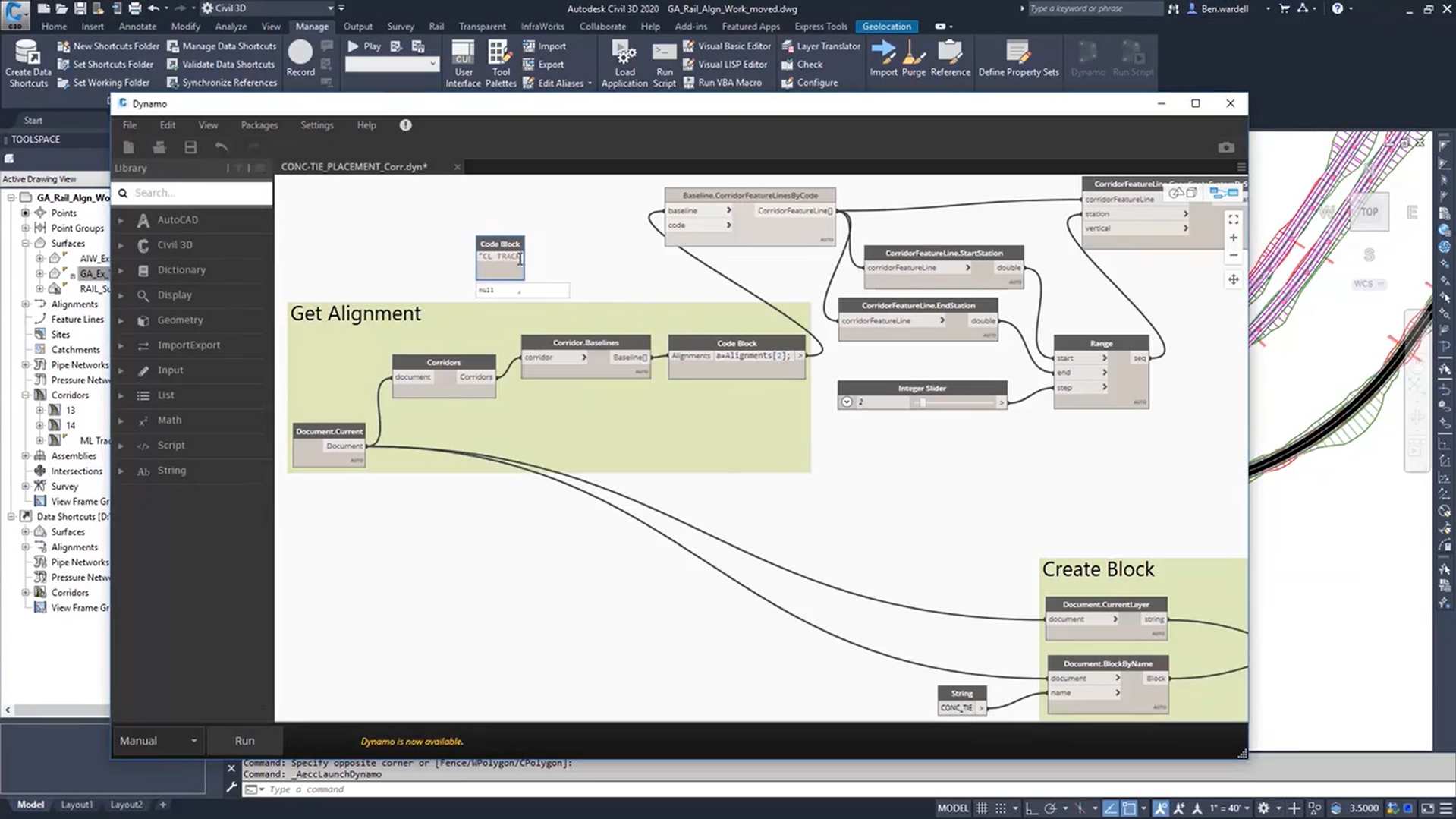Screen dimensions: 1456x819
Task: Open the Packages menu in Dynamo
Action: (259, 125)
